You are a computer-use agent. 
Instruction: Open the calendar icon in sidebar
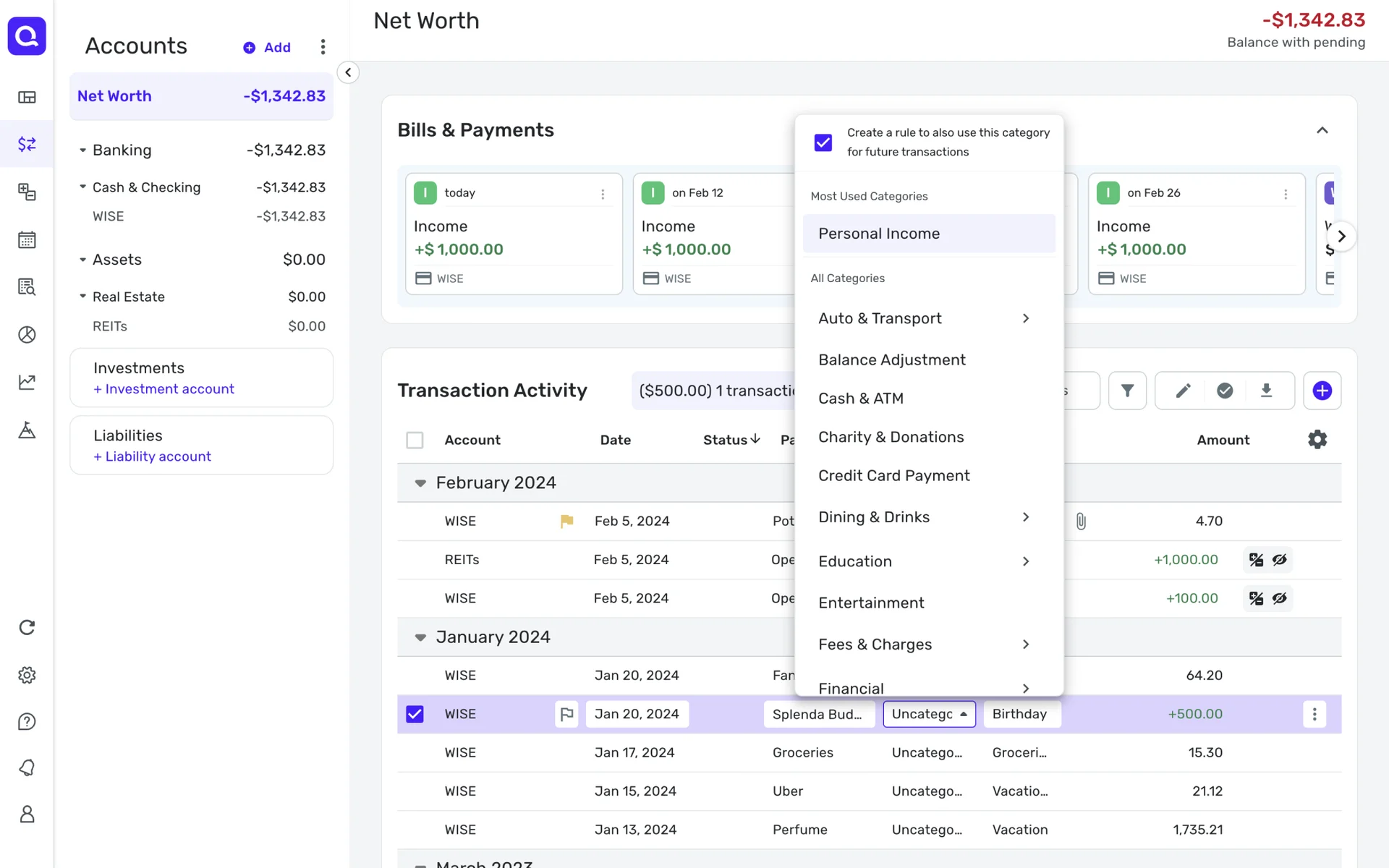click(x=27, y=239)
